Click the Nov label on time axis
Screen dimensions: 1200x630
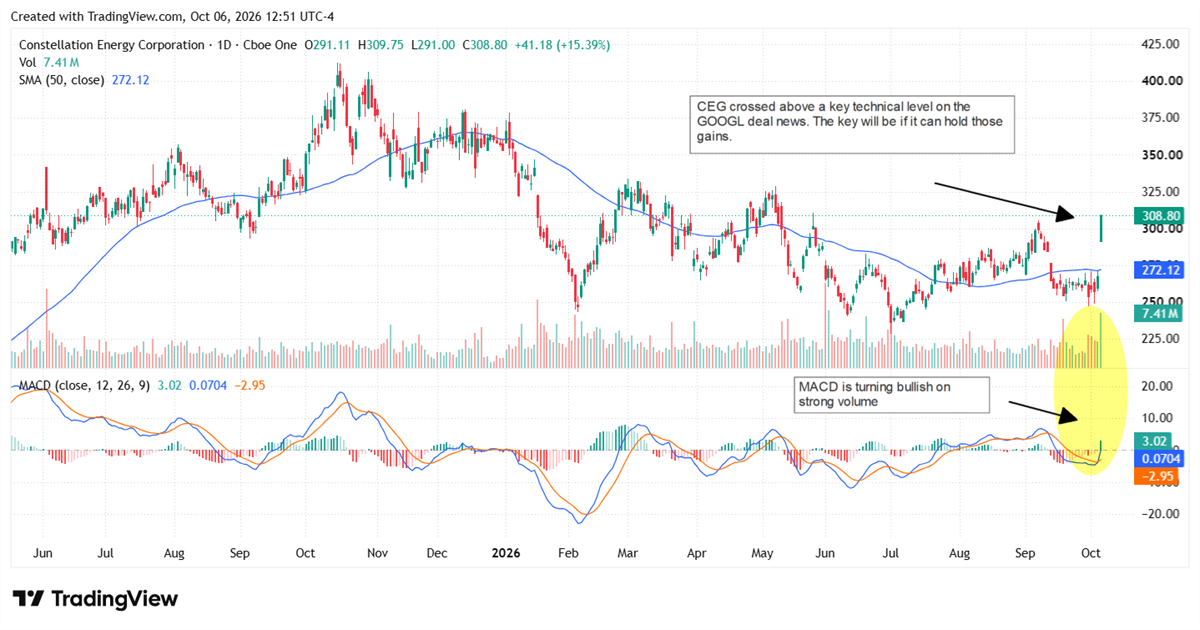click(376, 552)
